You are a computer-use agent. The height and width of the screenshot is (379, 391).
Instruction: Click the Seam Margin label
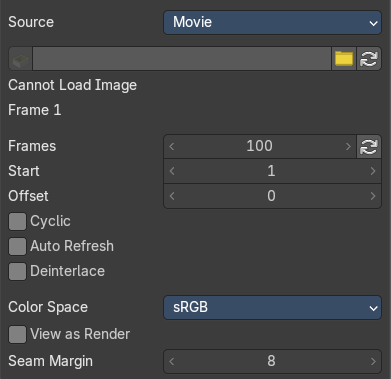click(50, 361)
